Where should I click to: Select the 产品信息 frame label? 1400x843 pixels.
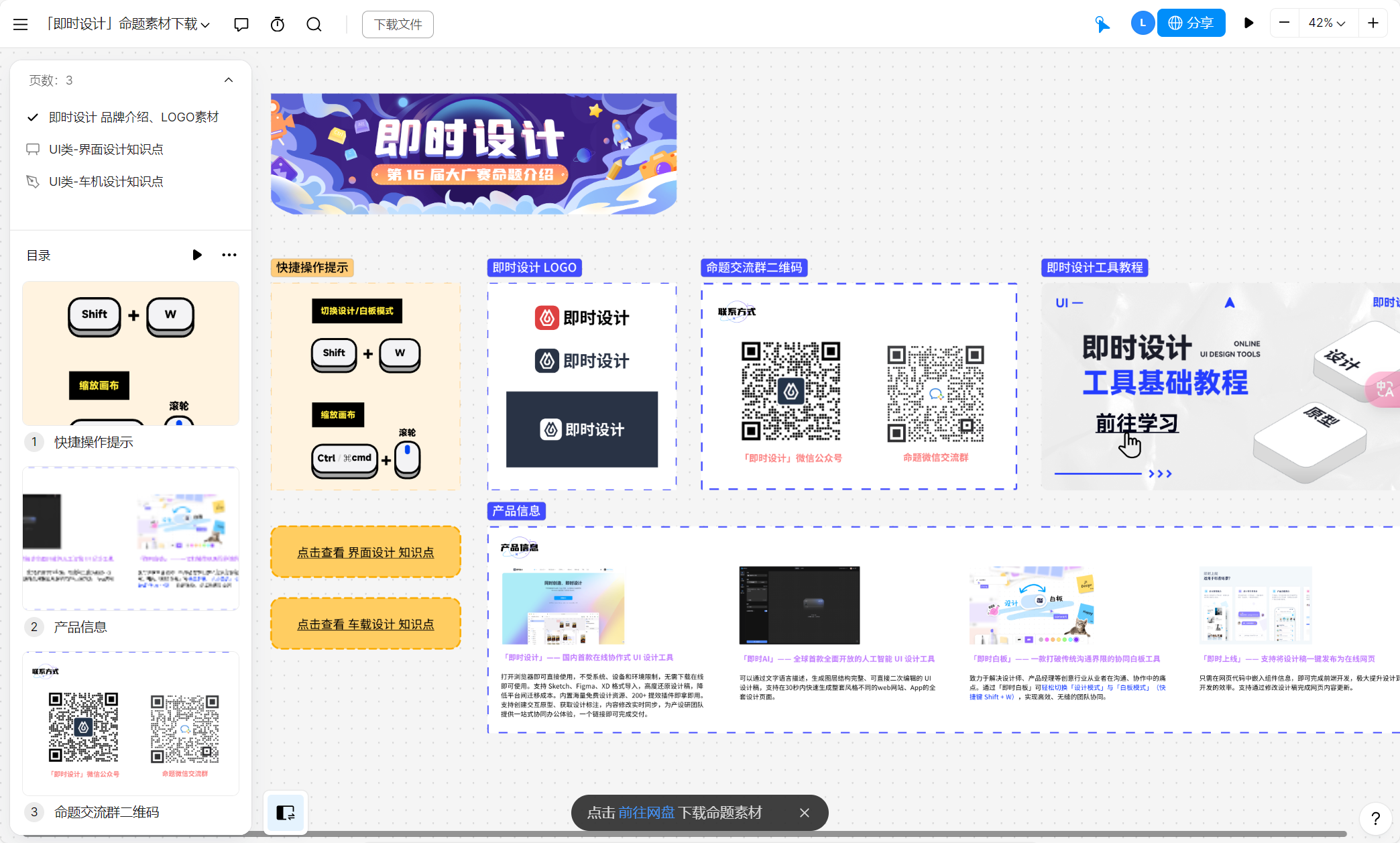tap(516, 511)
